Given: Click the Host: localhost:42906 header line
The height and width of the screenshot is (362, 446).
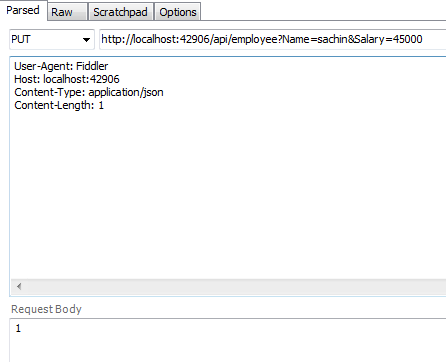Looking at the screenshot, I should [67, 79].
